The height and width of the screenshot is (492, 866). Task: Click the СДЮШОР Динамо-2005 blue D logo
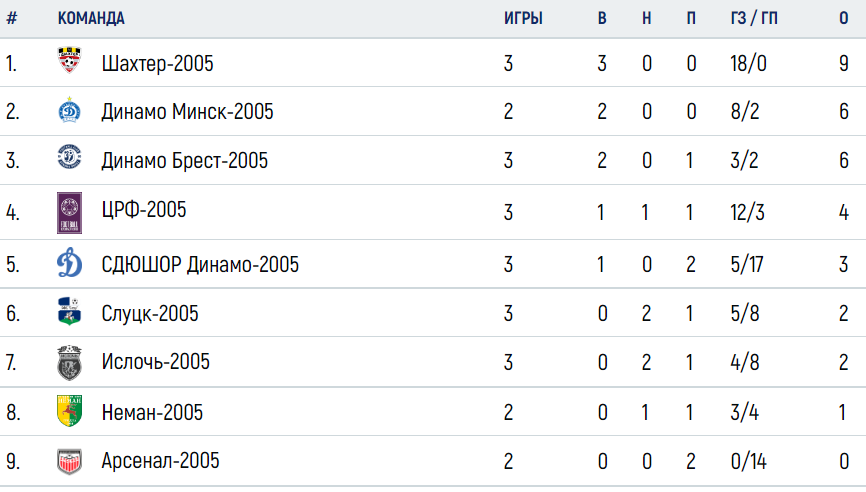[x=70, y=263]
